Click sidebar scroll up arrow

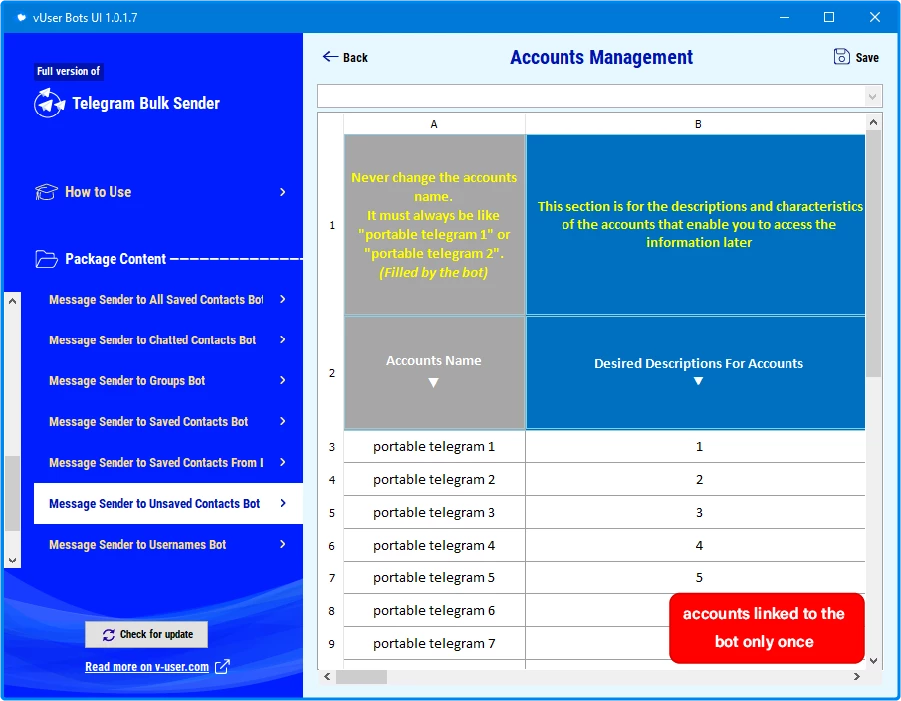[x=12, y=301]
